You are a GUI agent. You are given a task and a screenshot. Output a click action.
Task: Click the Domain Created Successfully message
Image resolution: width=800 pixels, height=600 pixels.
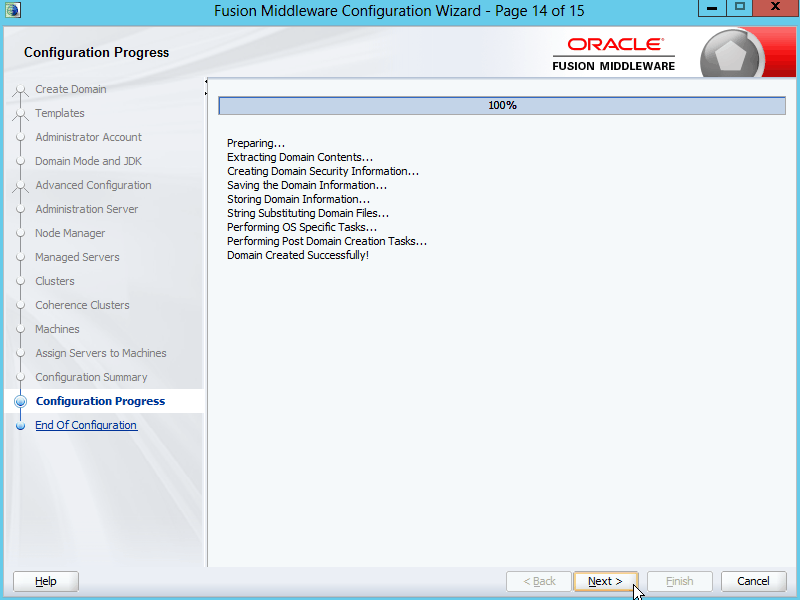point(298,255)
